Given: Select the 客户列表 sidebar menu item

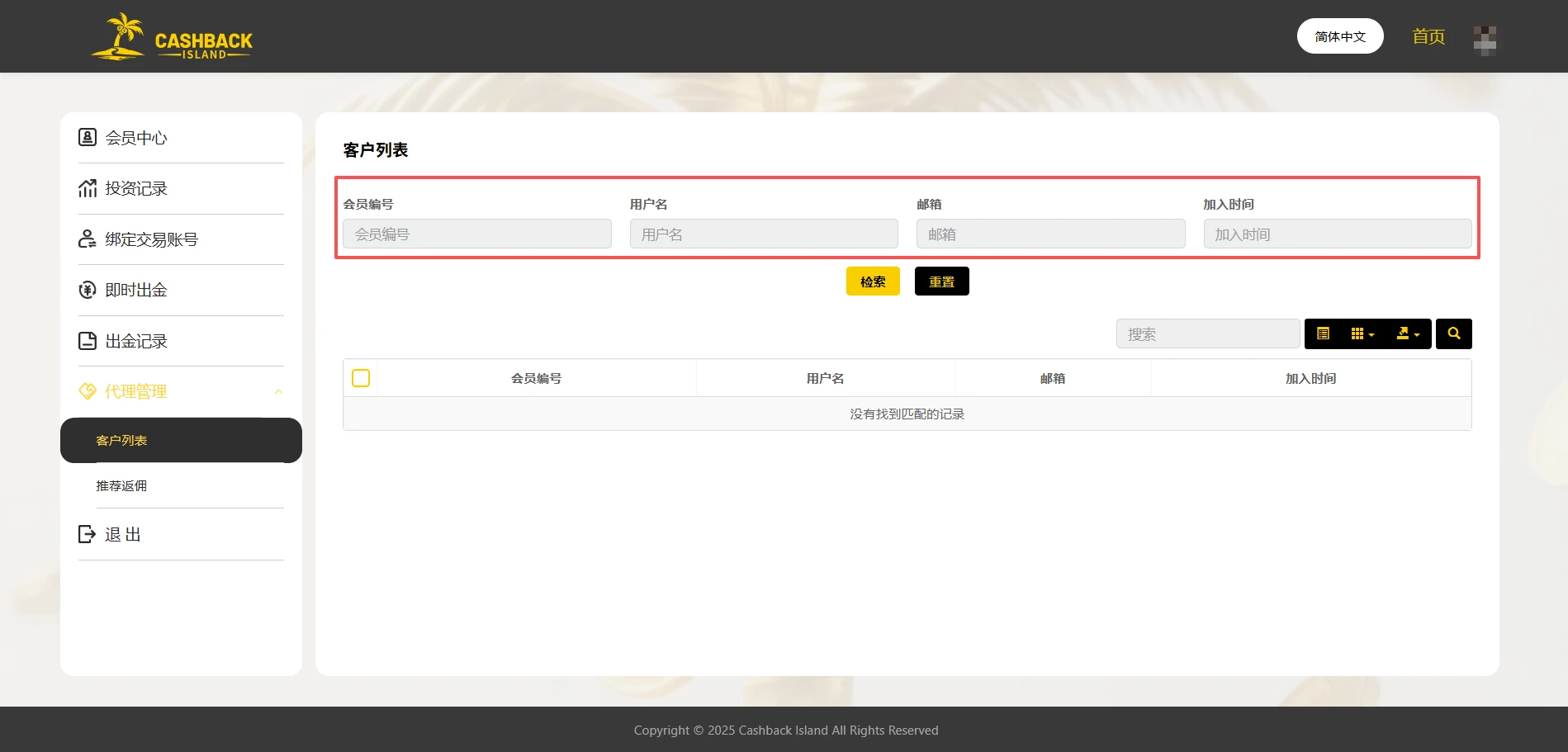Looking at the screenshot, I should click(x=121, y=440).
